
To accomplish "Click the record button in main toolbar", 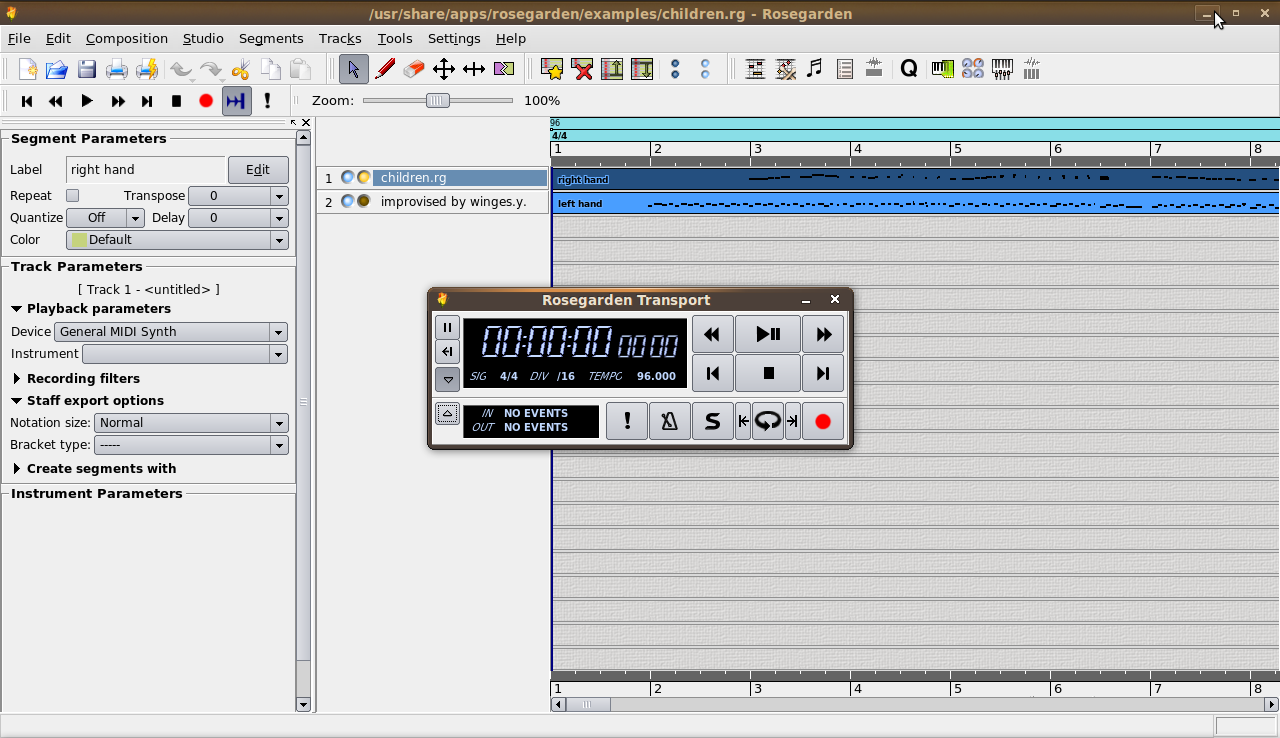I will coord(206,101).
